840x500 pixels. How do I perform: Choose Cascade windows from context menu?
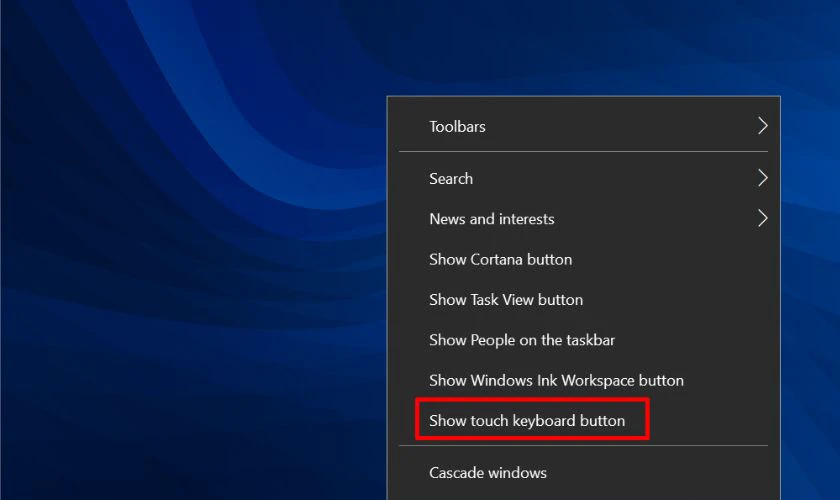point(583,473)
